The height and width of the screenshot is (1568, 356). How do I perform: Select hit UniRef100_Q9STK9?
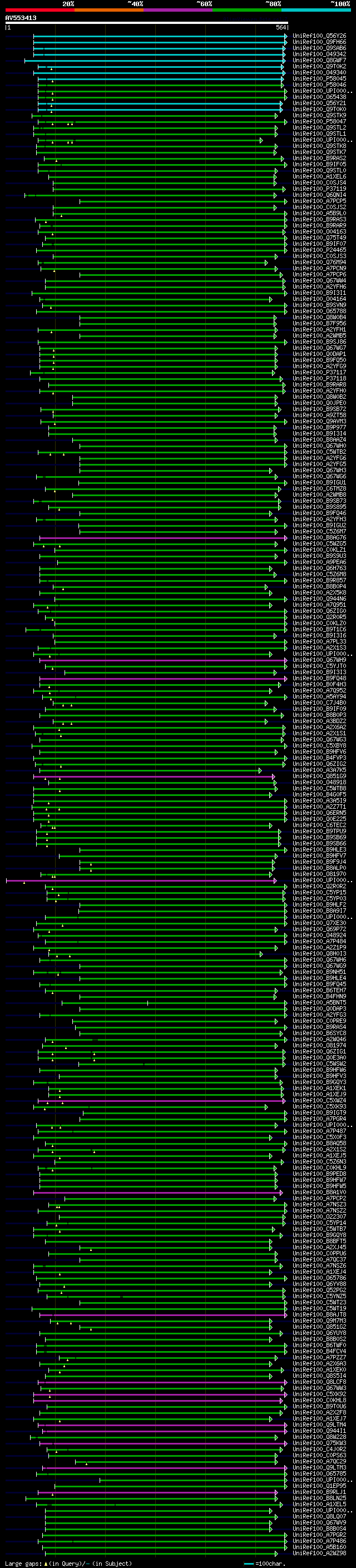tap(319, 116)
